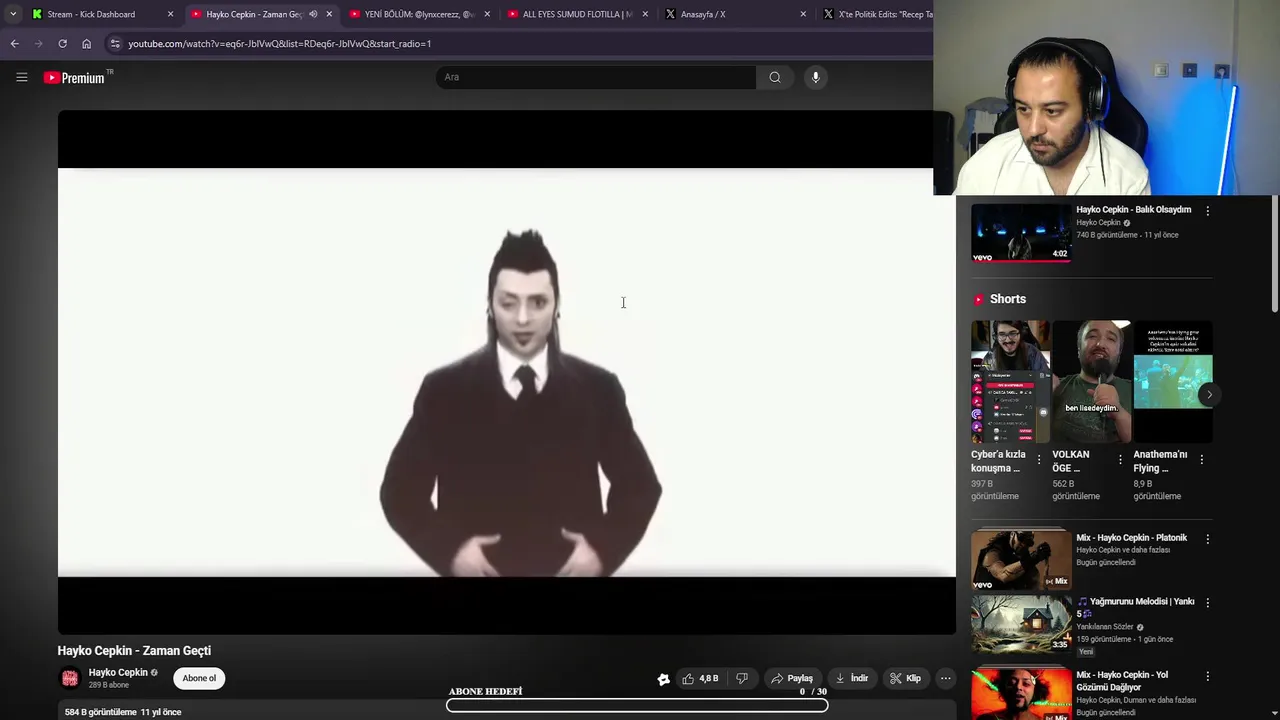Viewport: 1280px width, 720px height.
Task: Close the Kick Dashboard tab
Action: (x=170, y=14)
